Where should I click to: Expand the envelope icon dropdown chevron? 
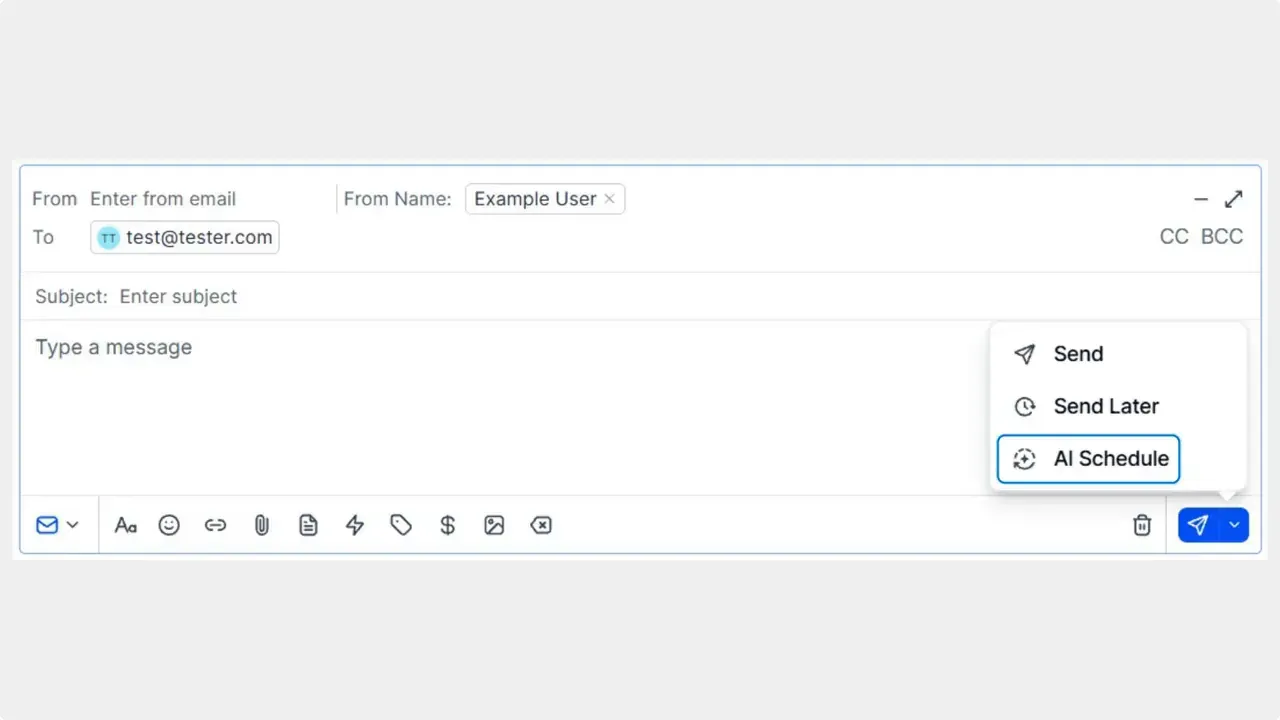71,525
